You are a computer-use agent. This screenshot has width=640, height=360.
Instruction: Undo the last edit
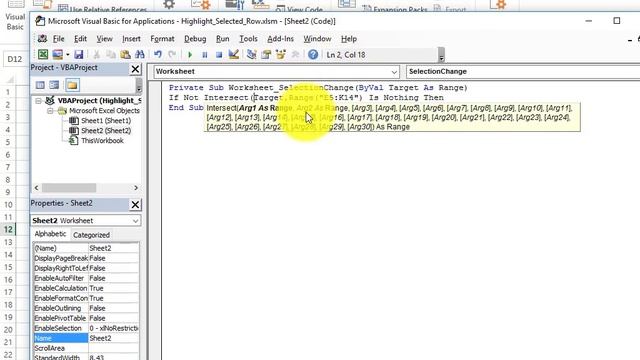[x=158, y=54]
